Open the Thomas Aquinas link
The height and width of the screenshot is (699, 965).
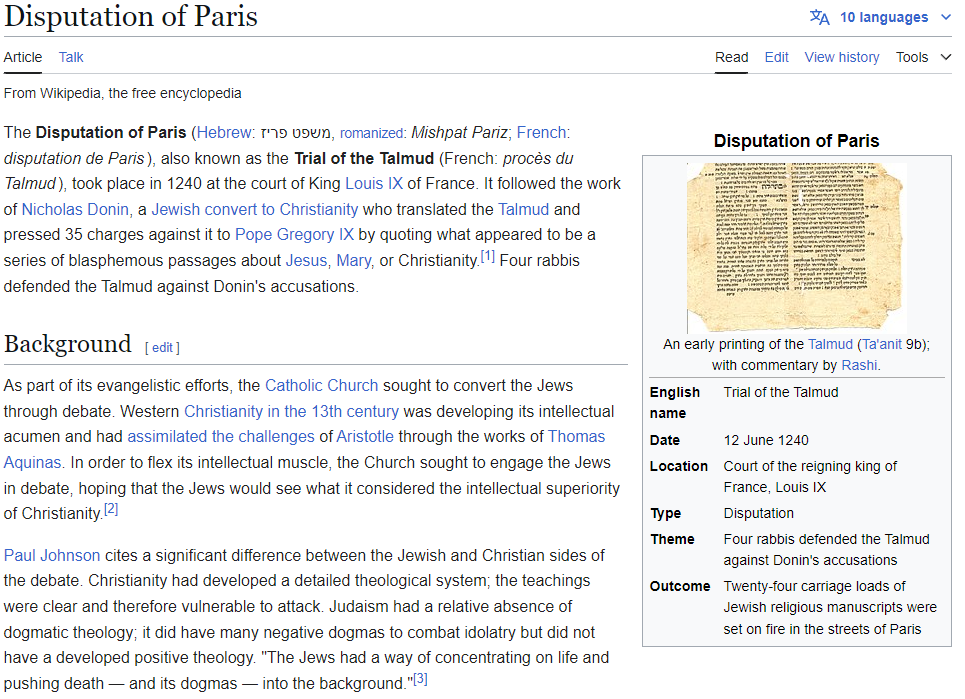tap(576, 436)
